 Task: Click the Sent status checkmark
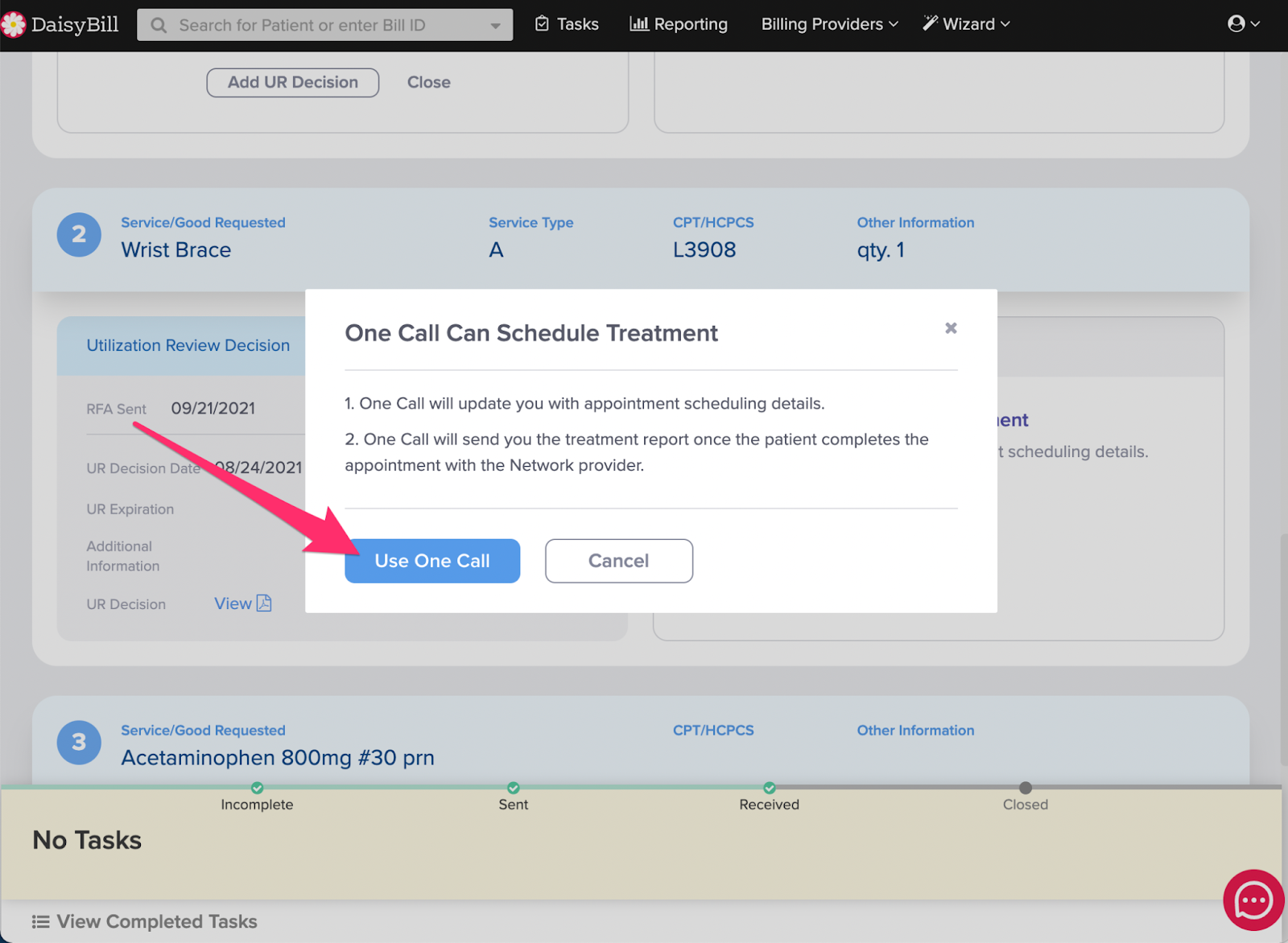(514, 788)
